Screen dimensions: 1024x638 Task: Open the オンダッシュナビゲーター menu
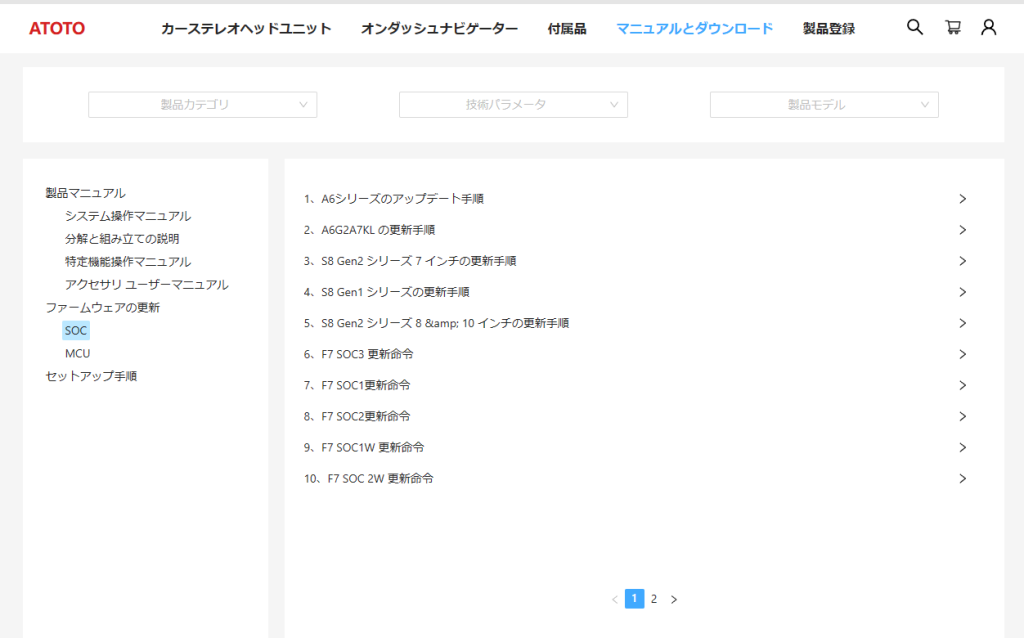[440, 29]
